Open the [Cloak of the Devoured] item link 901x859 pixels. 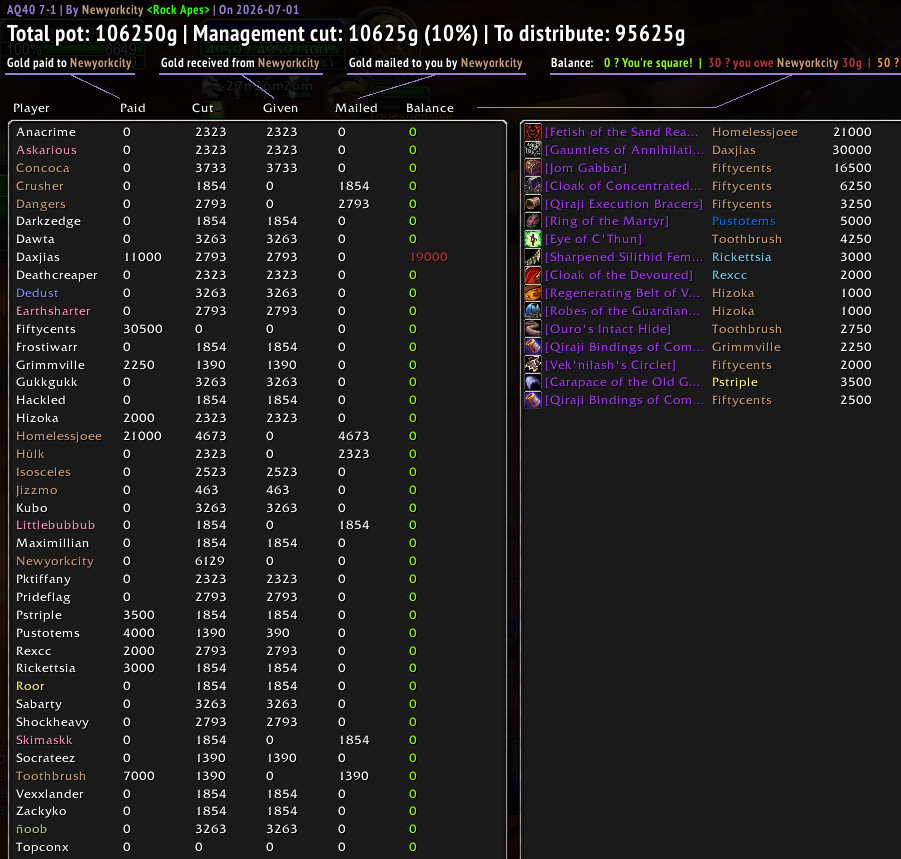pos(619,275)
